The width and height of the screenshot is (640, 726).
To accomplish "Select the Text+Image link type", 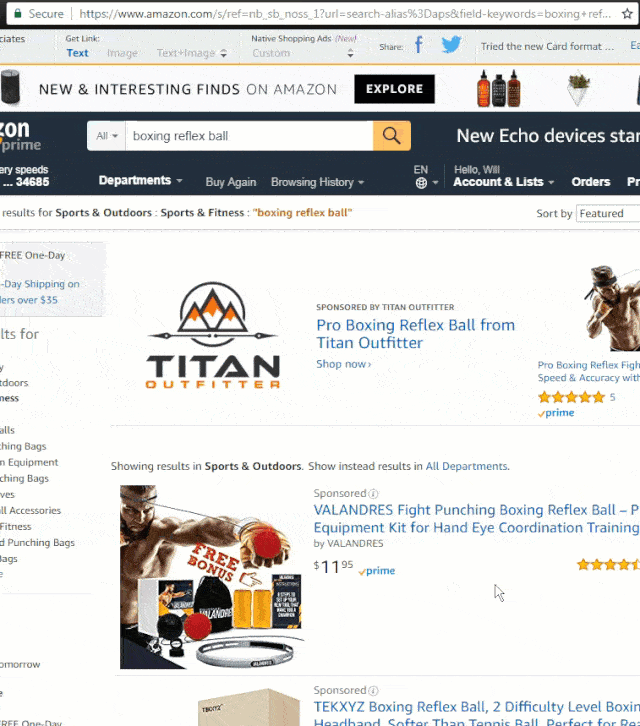I will [x=191, y=53].
